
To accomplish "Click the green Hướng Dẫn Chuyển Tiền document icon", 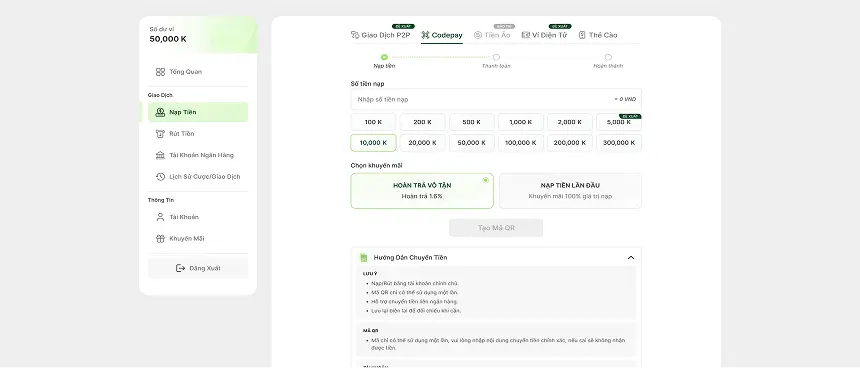I will coord(363,258).
